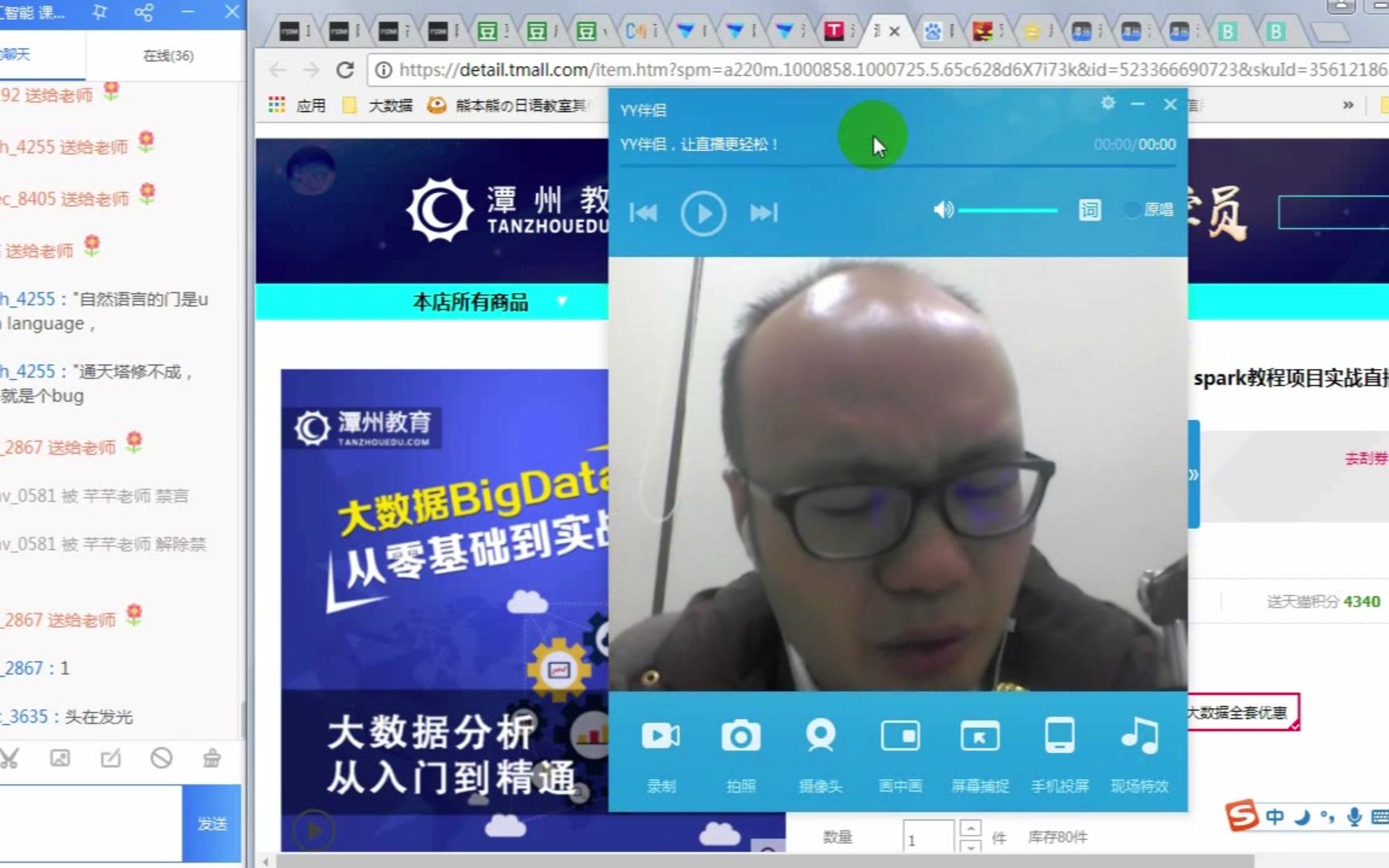1389x868 pixels.
Task: Switch to the 聊天 chat tab
Action: point(41,56)
